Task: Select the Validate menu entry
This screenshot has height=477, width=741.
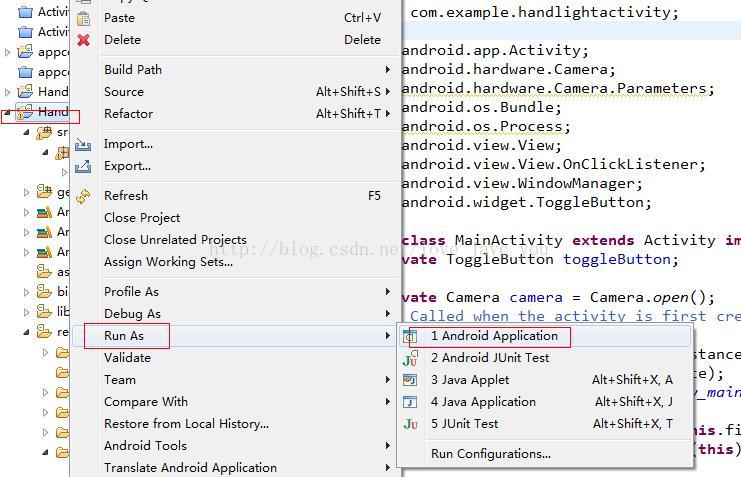Action: [x=127, y=358]
